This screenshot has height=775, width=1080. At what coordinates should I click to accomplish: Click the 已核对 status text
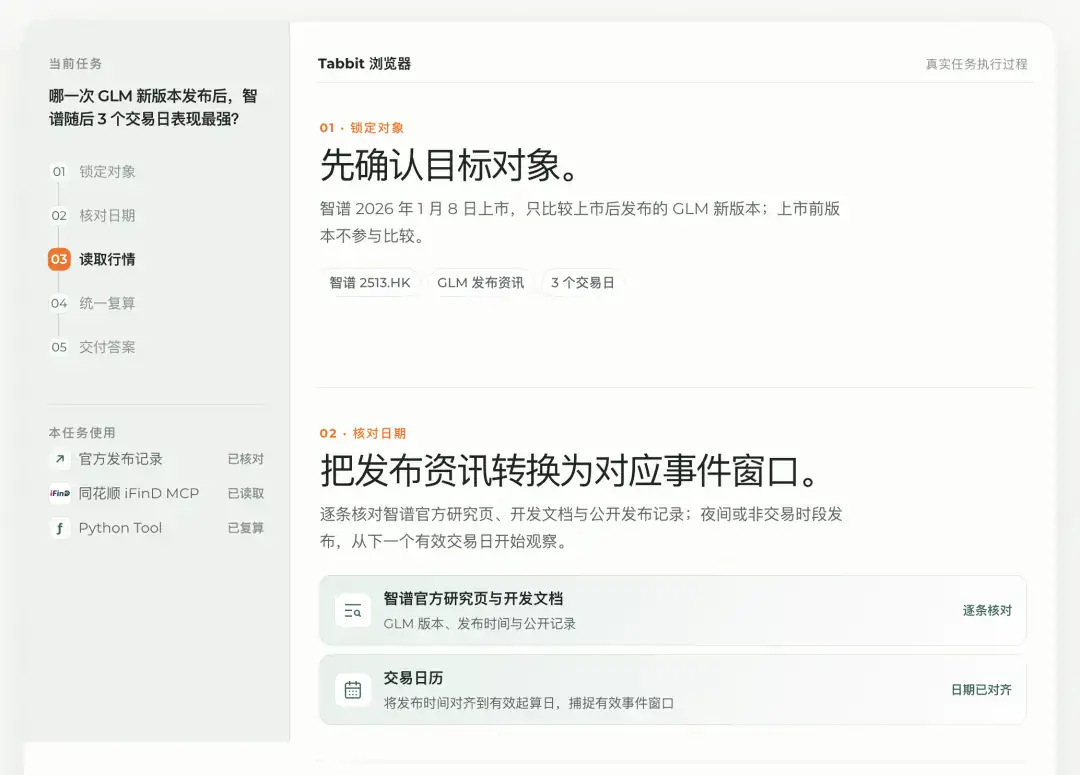click(246, 459)
